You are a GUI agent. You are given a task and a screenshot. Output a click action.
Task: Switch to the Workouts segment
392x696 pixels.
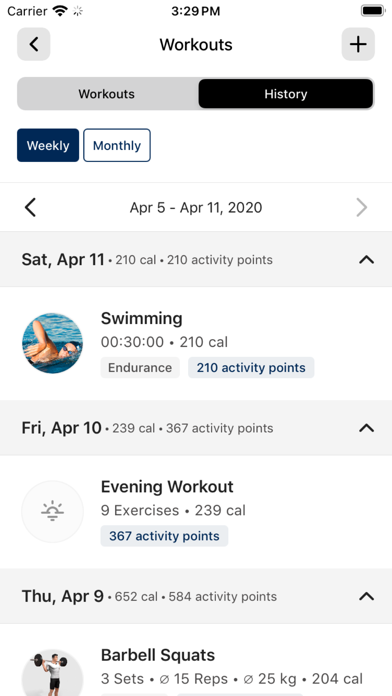pyautogui.click(x=107, y=94)
